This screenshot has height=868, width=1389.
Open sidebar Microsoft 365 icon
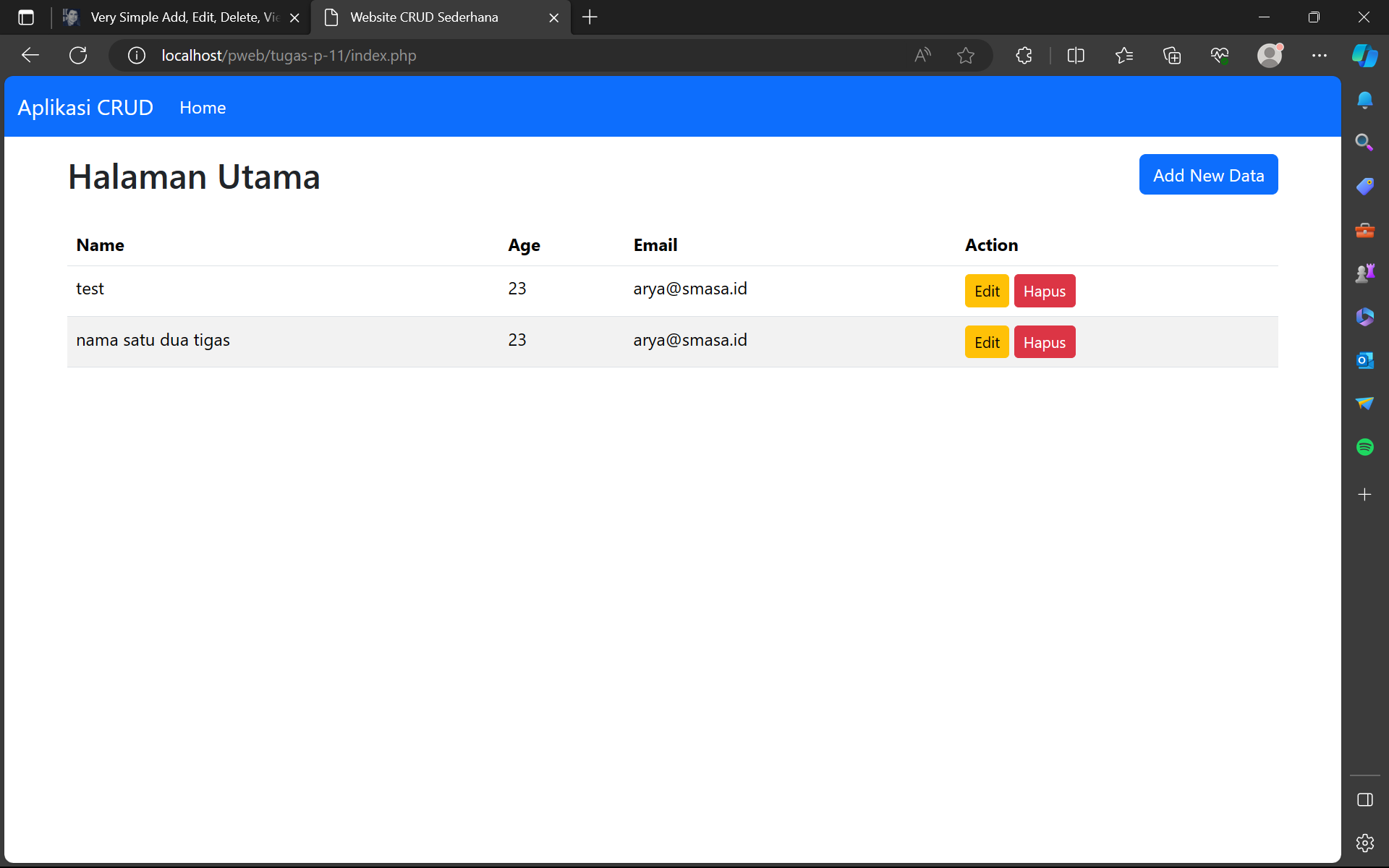click(x=1364, y=317)
